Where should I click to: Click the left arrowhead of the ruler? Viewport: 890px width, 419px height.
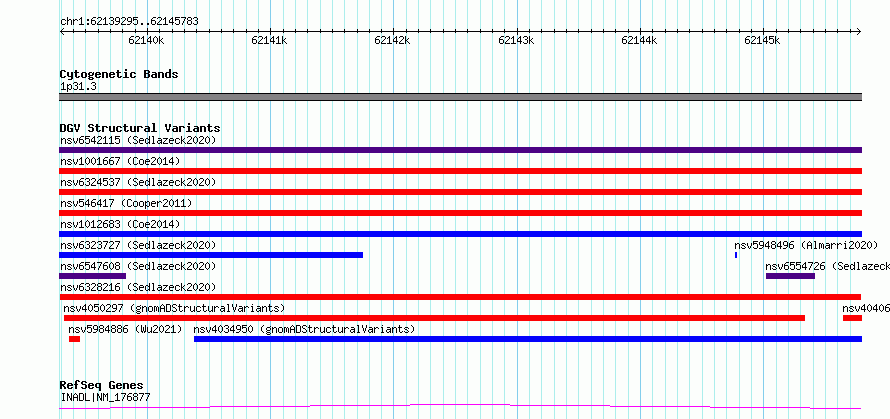coord(62,32)
